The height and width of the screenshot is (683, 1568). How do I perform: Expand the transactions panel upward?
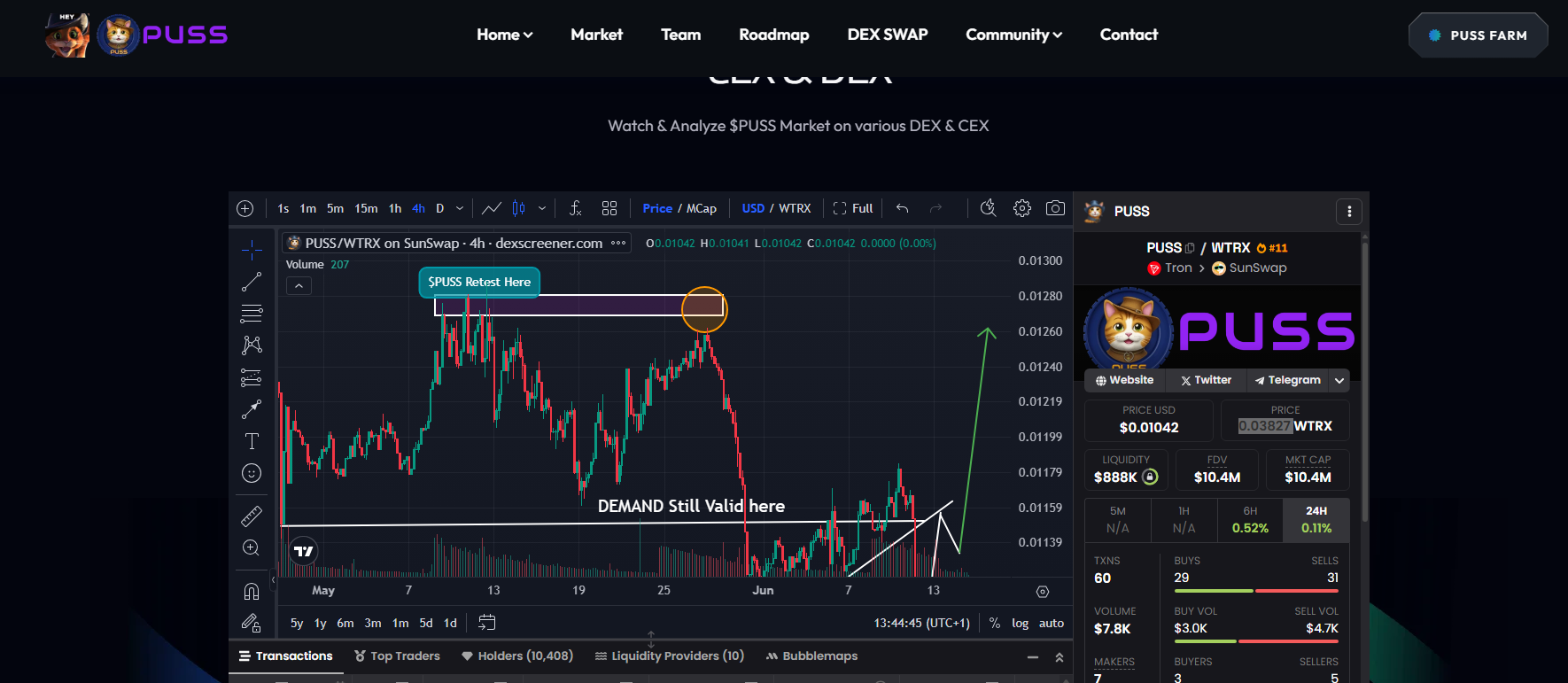coord(1059,656)
